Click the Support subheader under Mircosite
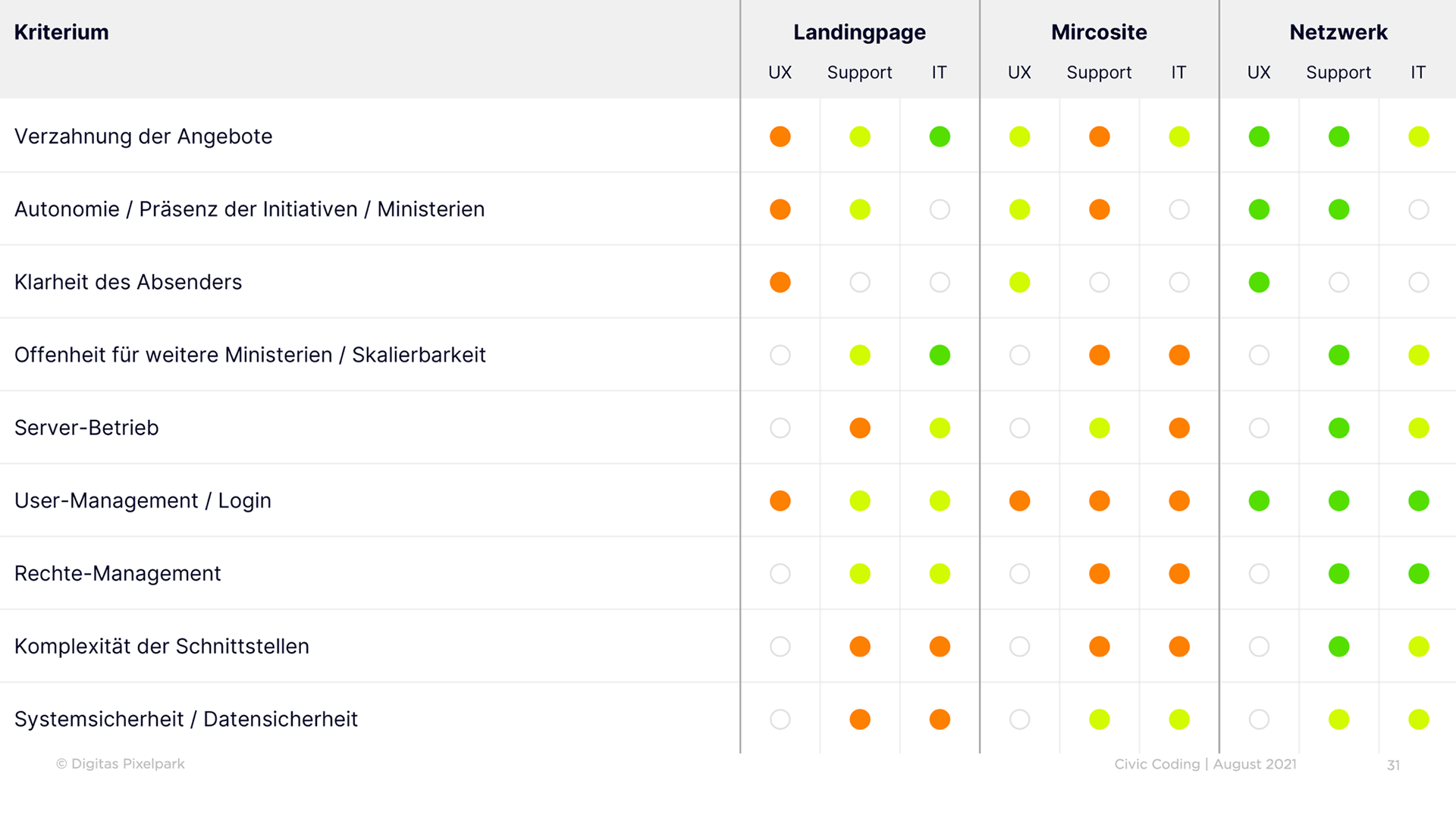 click(x=1099, y=72)
